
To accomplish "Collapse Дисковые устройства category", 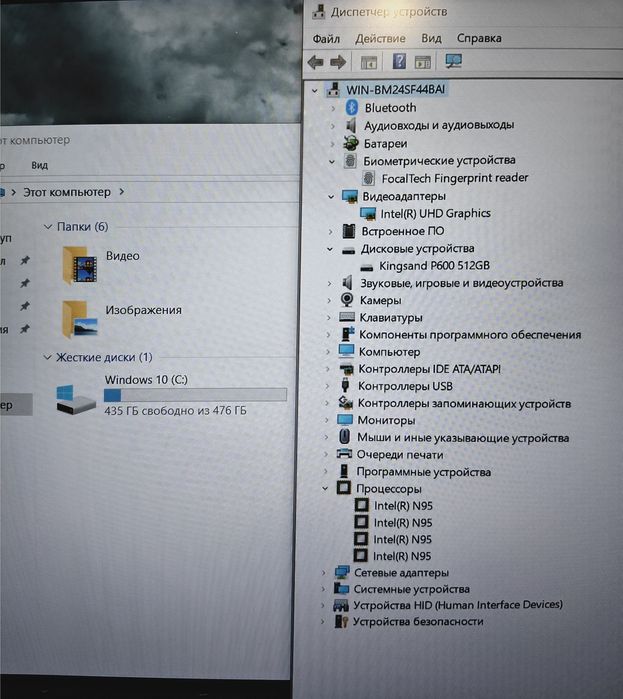I will [x=330, y=249].
